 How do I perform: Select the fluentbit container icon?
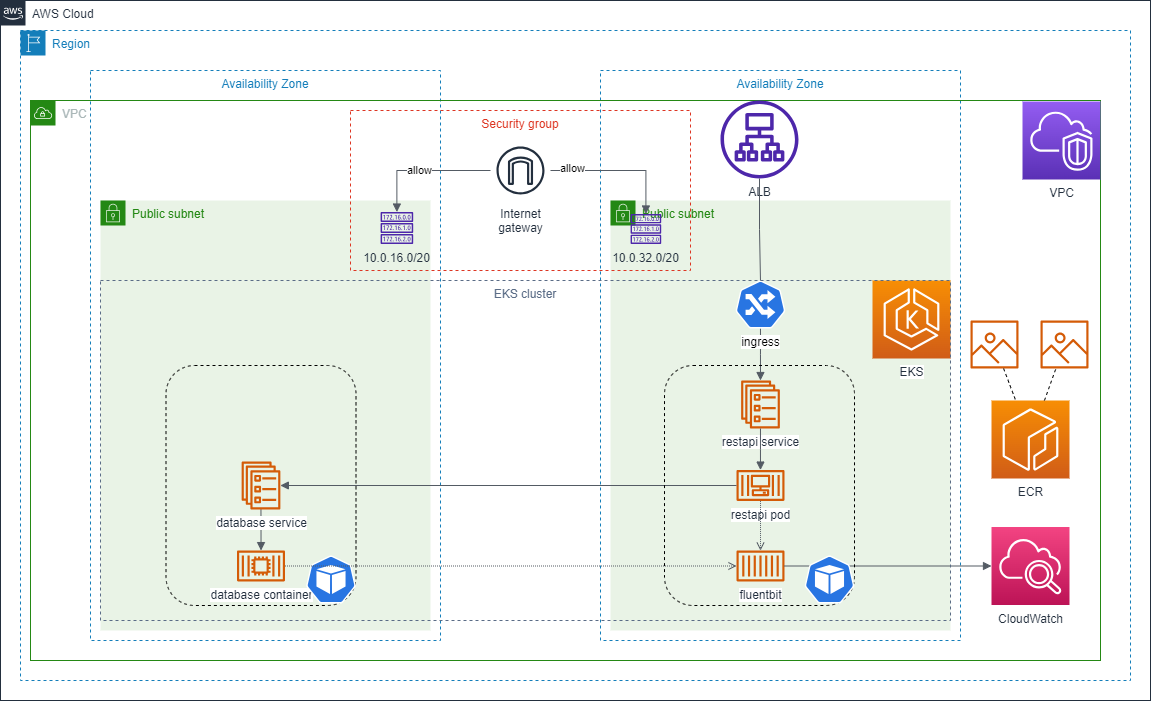(759, 567)
